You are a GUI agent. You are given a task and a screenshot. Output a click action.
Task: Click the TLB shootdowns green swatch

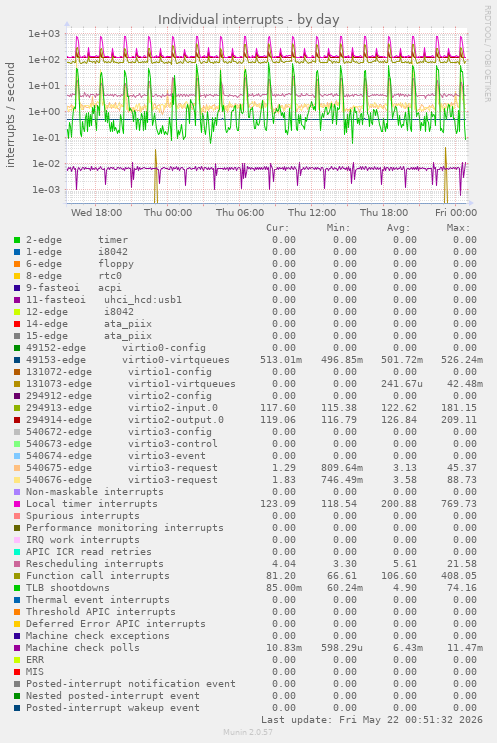pos(17,588)
